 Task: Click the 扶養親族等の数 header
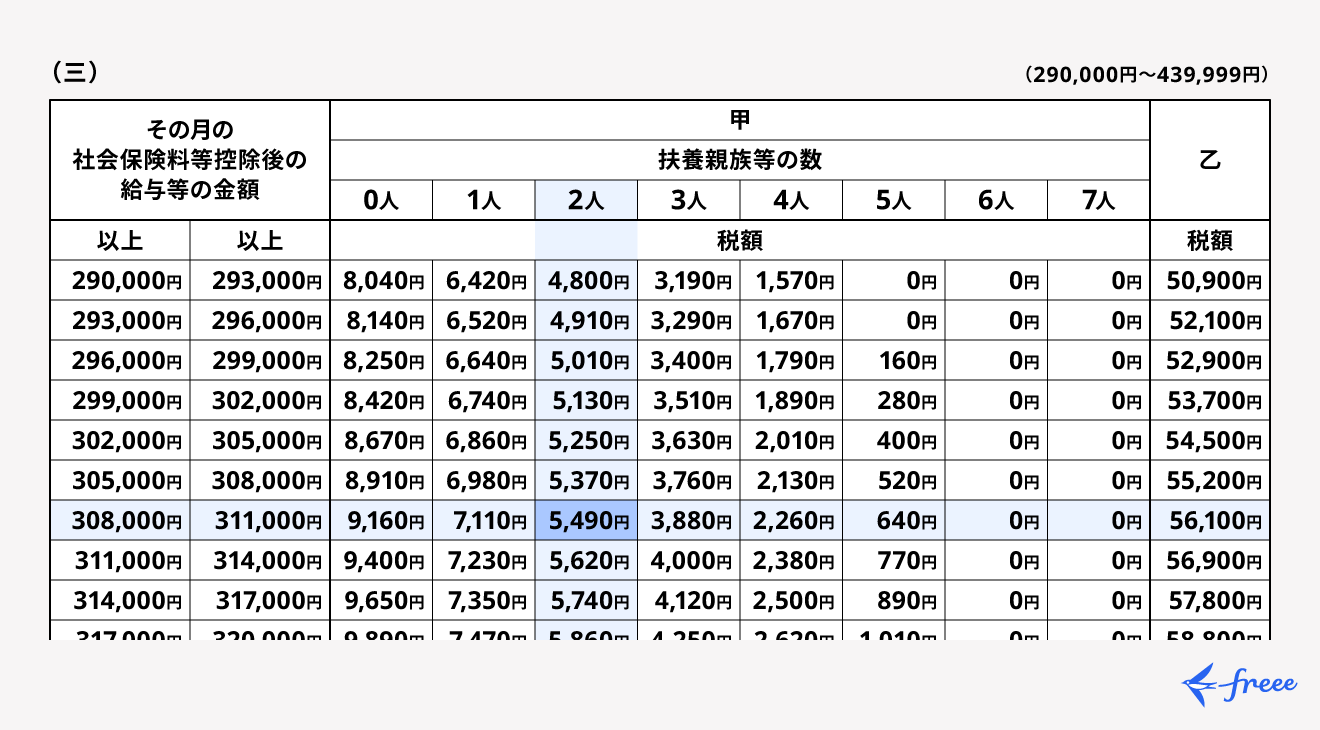tap(740, 160)
